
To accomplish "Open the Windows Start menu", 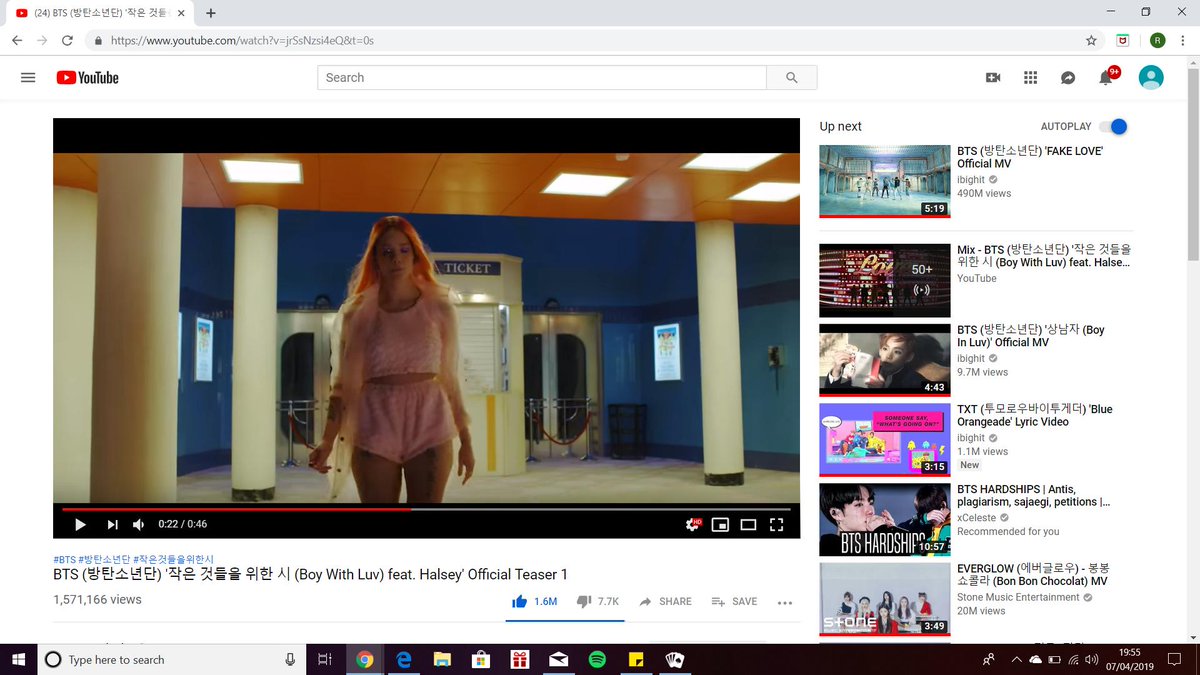I will tap(18, 659).
